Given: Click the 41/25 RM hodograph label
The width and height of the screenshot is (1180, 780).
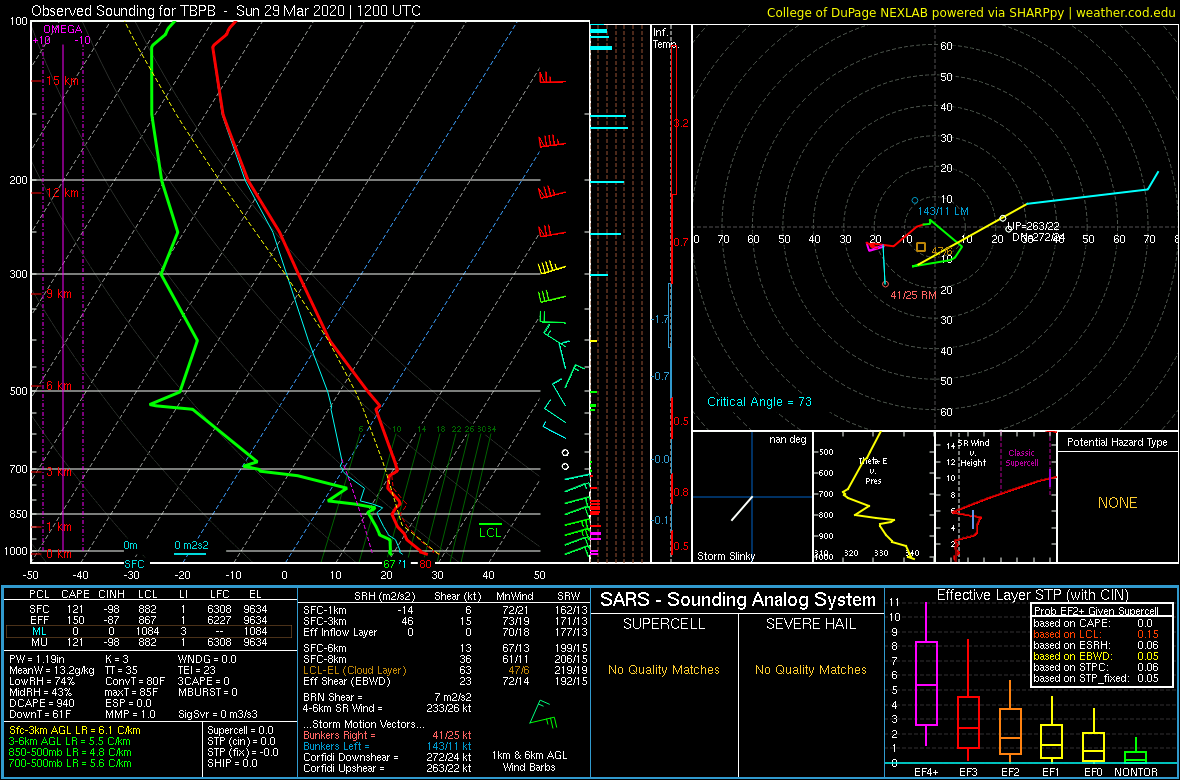Looking at the screenshot, I should click(913, 296).
